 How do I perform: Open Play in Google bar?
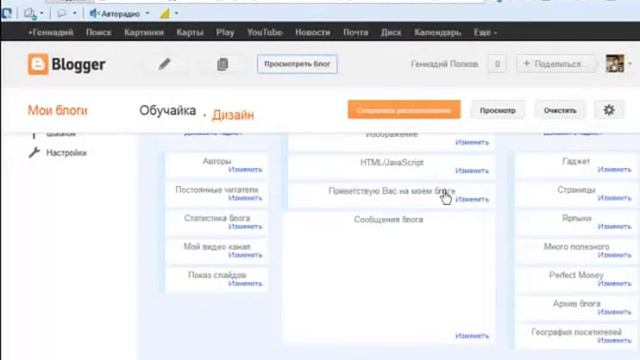(225, 33)
